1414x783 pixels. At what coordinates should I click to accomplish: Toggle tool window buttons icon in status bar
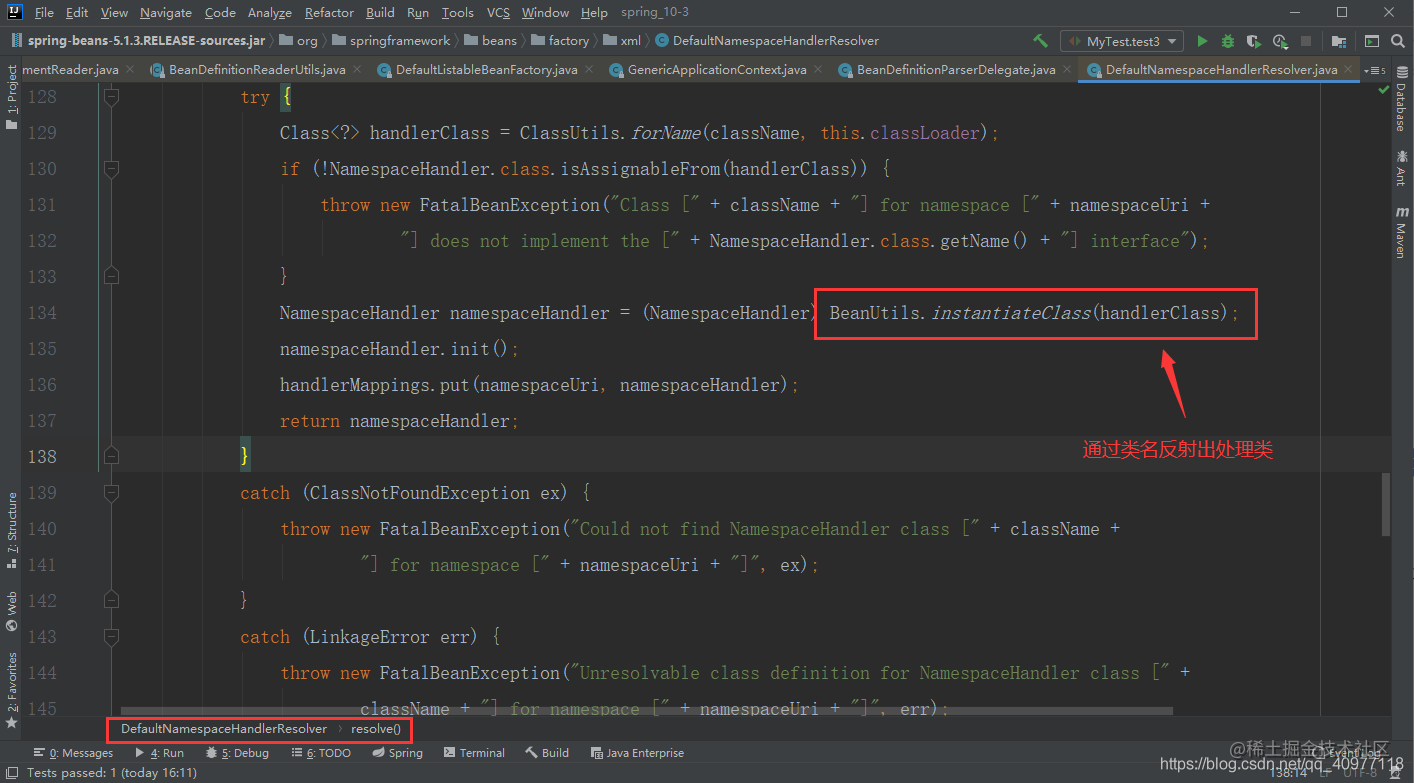[x=10, y=773]
